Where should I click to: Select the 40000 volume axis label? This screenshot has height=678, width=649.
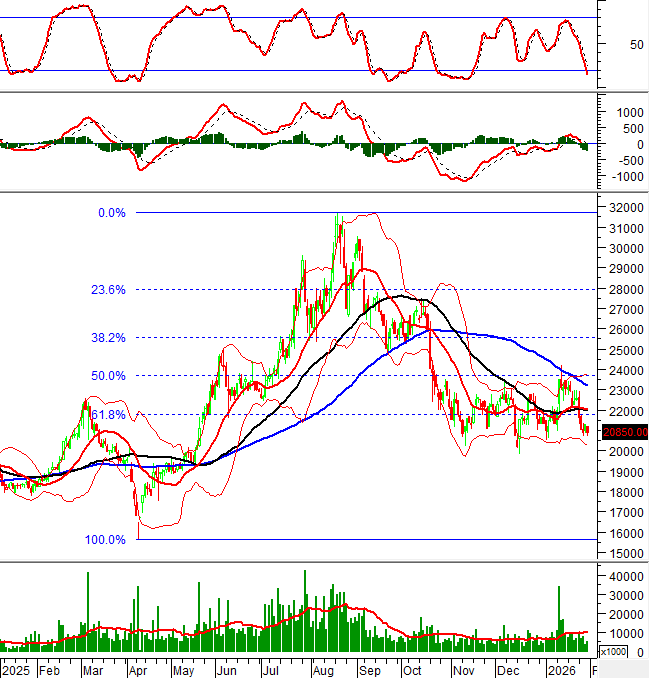tap(622, 577)
